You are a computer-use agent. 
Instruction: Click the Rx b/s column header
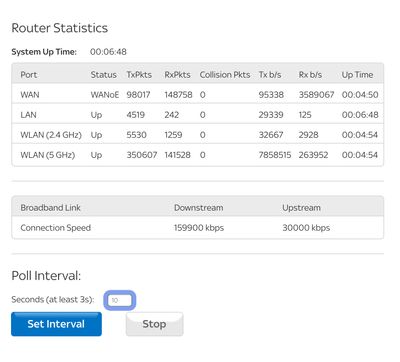coord(310,75)
